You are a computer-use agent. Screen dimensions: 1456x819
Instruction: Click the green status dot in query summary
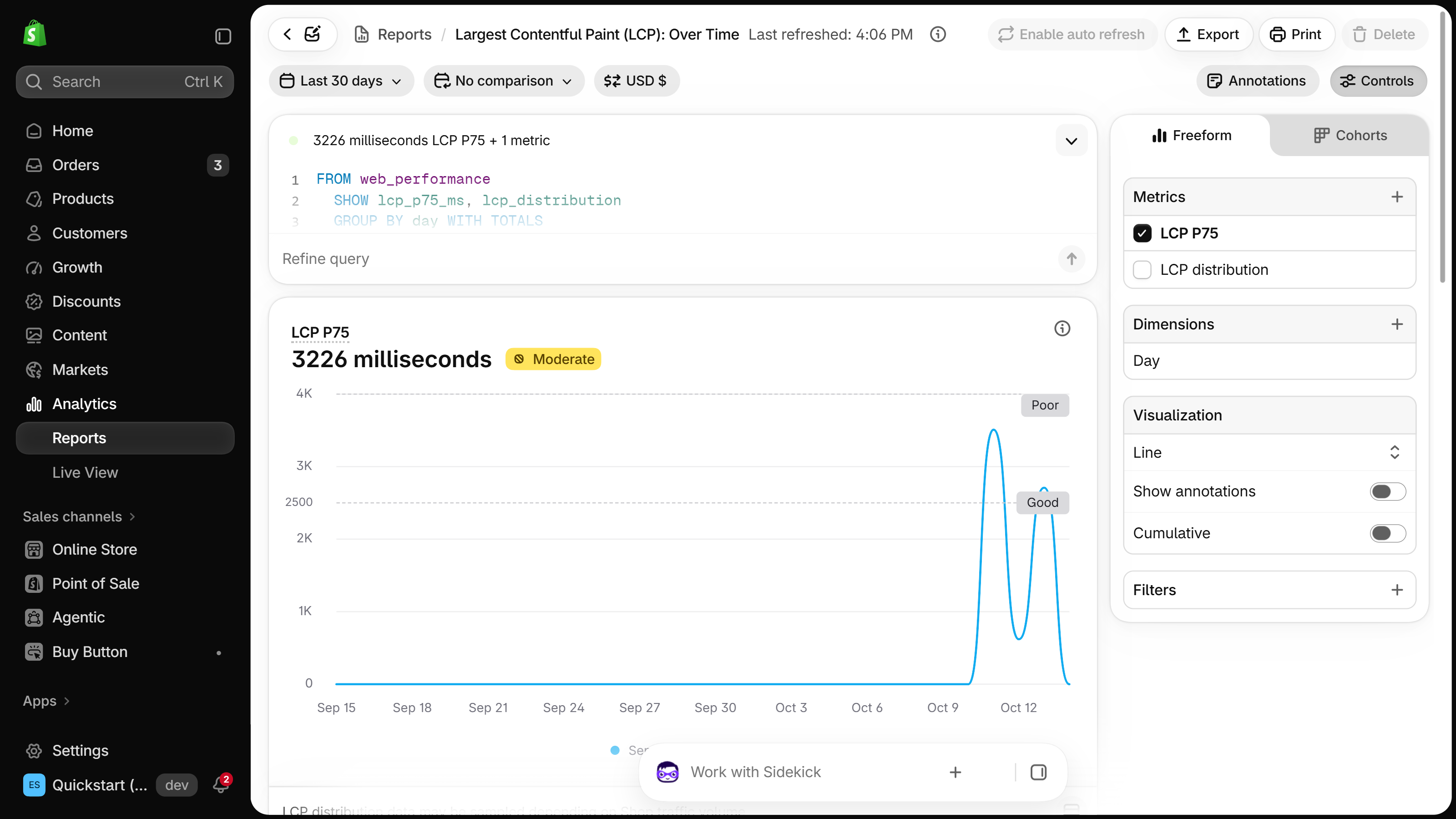[293, 140]
